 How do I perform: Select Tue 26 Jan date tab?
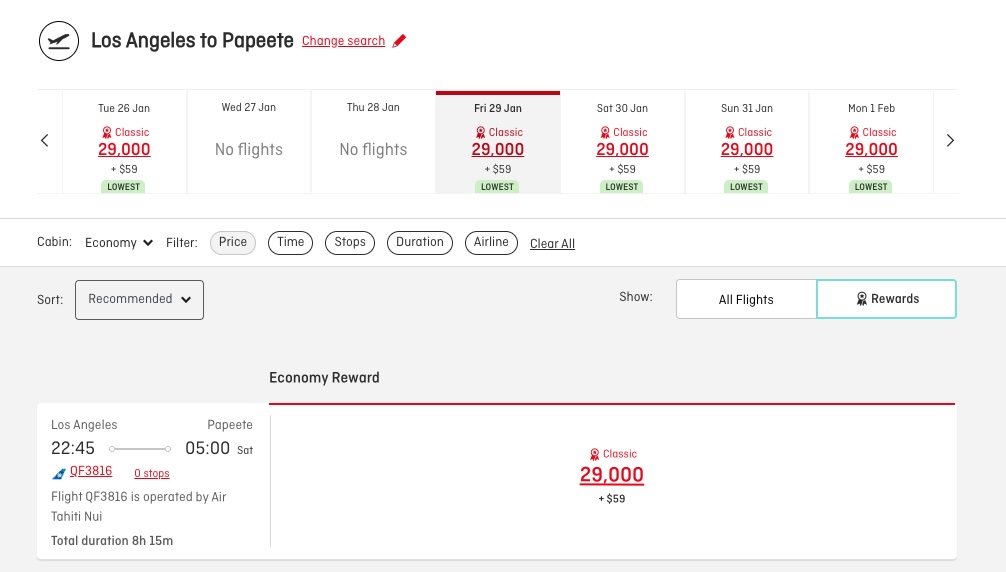point(124,142)
